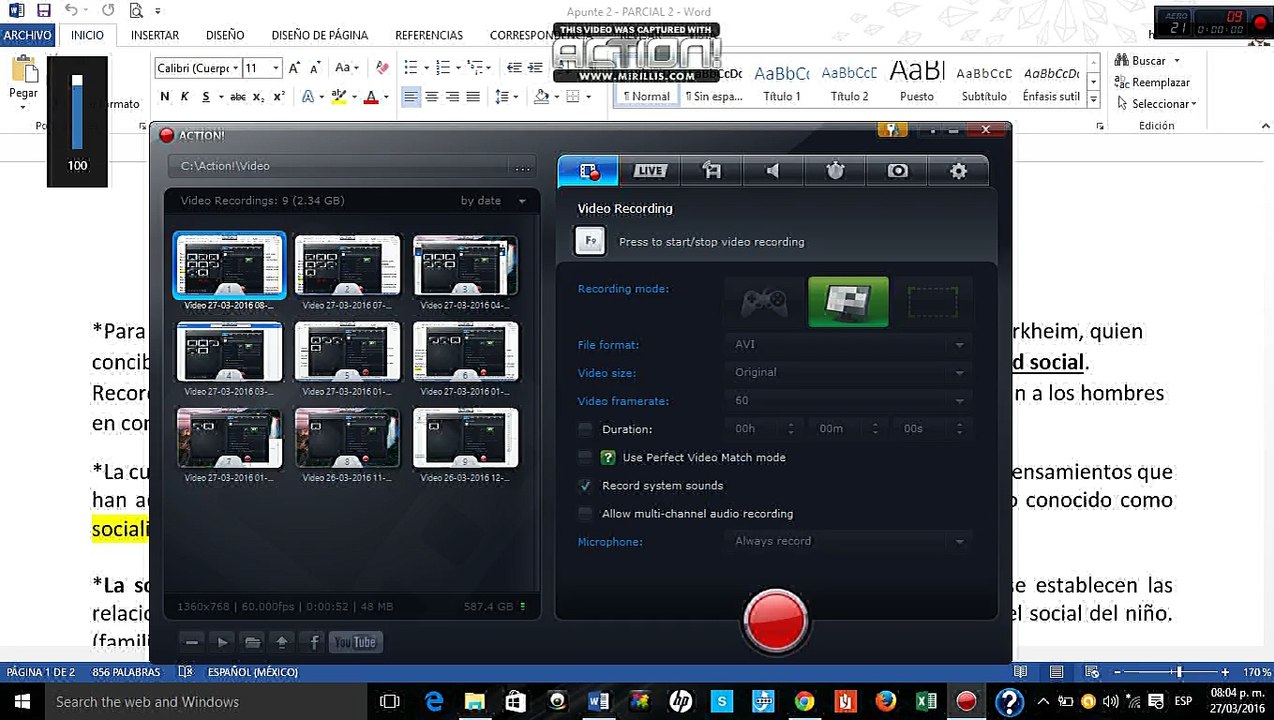
Task: Open the LIVE streaming tab
Action: 649,171
